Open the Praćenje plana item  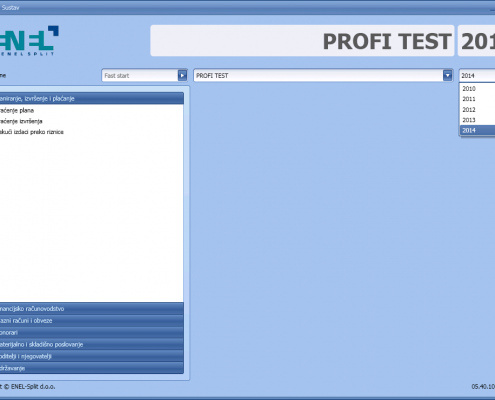coord(17,110)
